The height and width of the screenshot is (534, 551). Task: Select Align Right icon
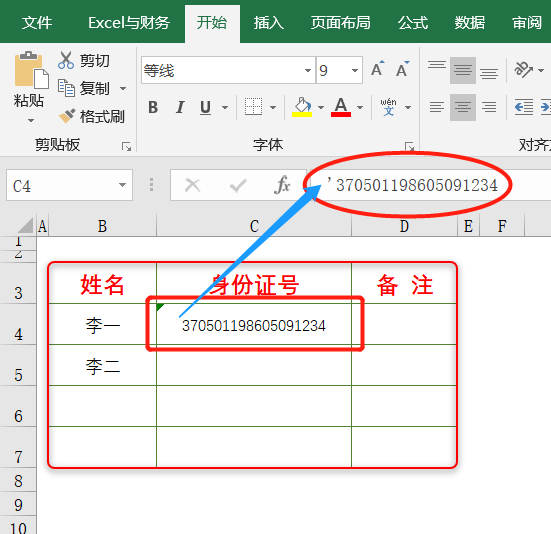pyautogui.click(x=489, y=107)
